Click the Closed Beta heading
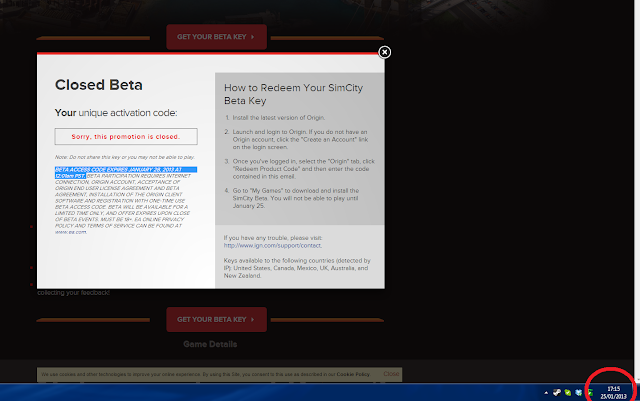The height and width of the screenshot is (401, 640). (x=99, y=85)
